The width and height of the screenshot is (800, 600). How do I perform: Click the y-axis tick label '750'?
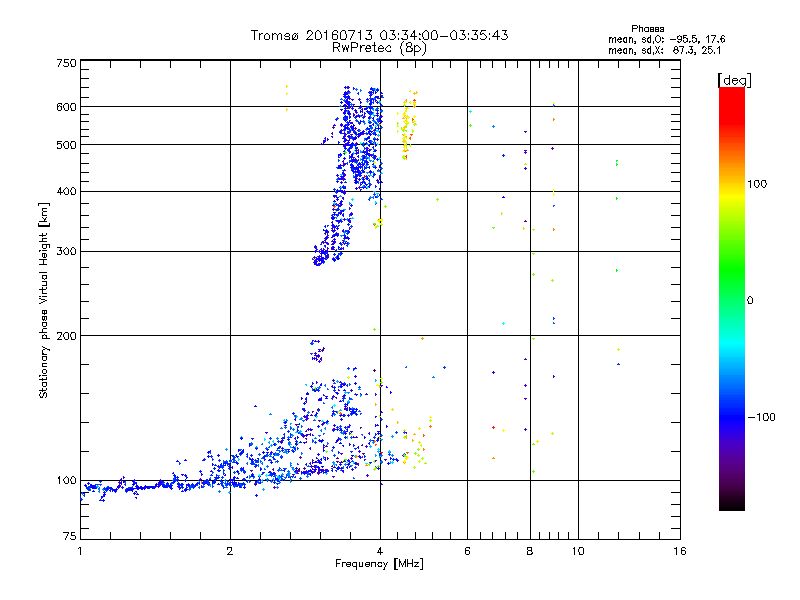(x=66, y=63)
